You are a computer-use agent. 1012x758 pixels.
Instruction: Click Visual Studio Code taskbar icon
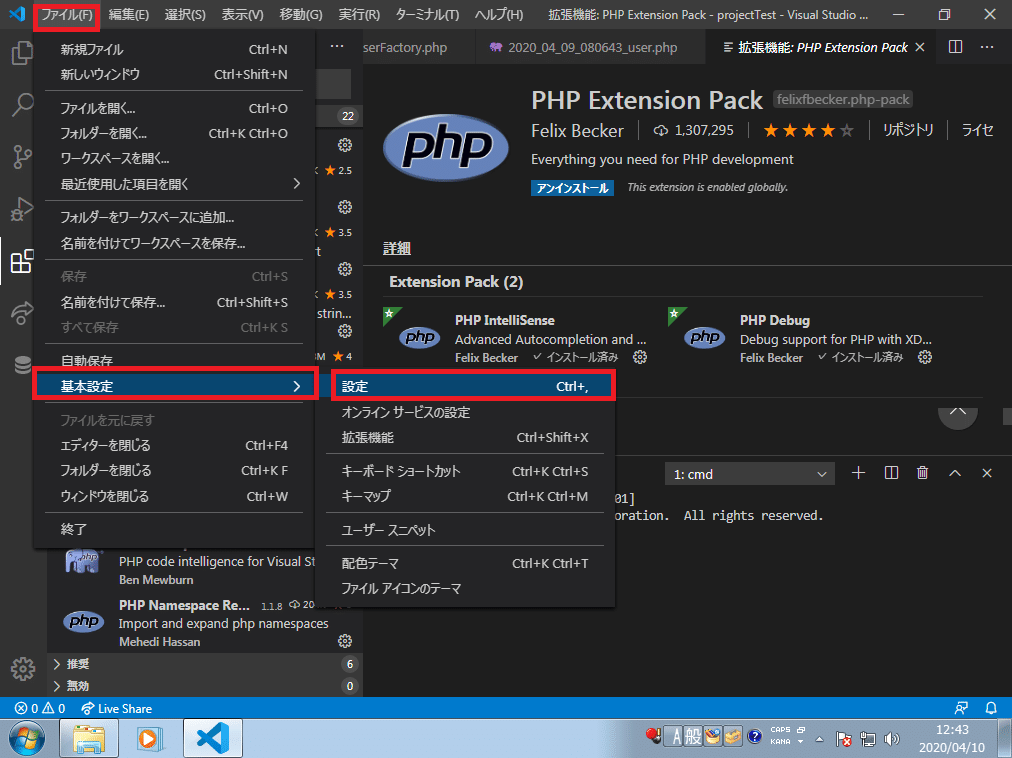pyautogui.click(x=213, y=738)
